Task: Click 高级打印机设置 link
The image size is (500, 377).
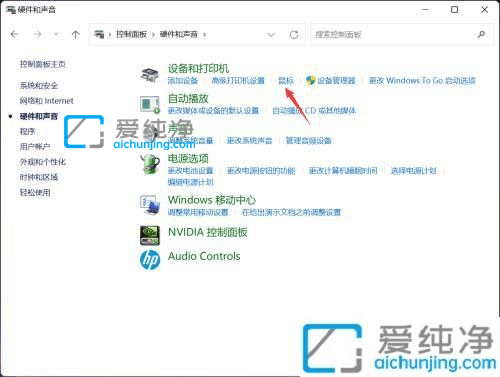Action: pyautogui.click(x=238, y=81)
